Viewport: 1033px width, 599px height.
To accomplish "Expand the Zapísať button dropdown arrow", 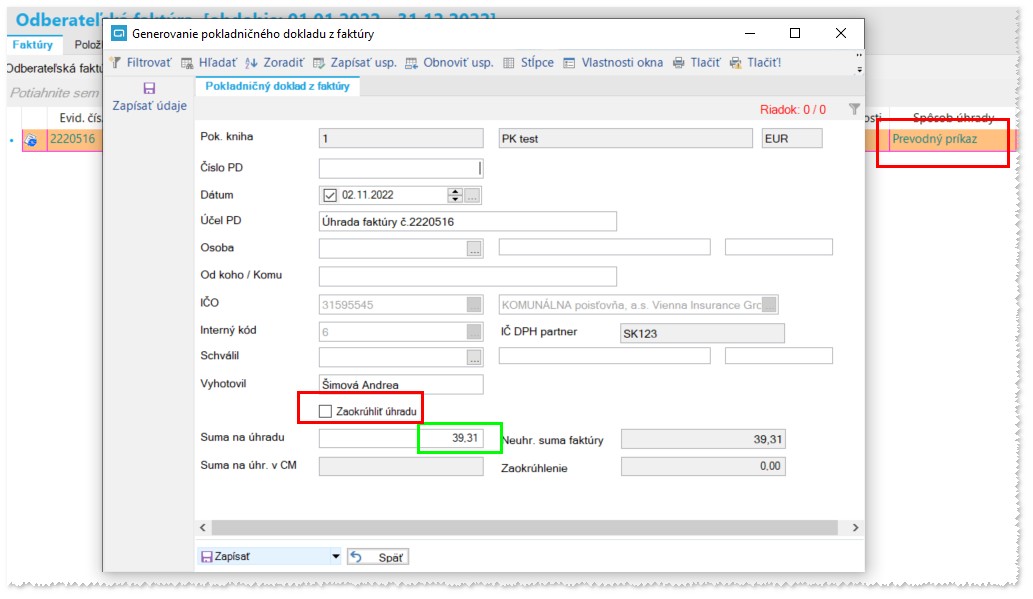I will [336, 557].
